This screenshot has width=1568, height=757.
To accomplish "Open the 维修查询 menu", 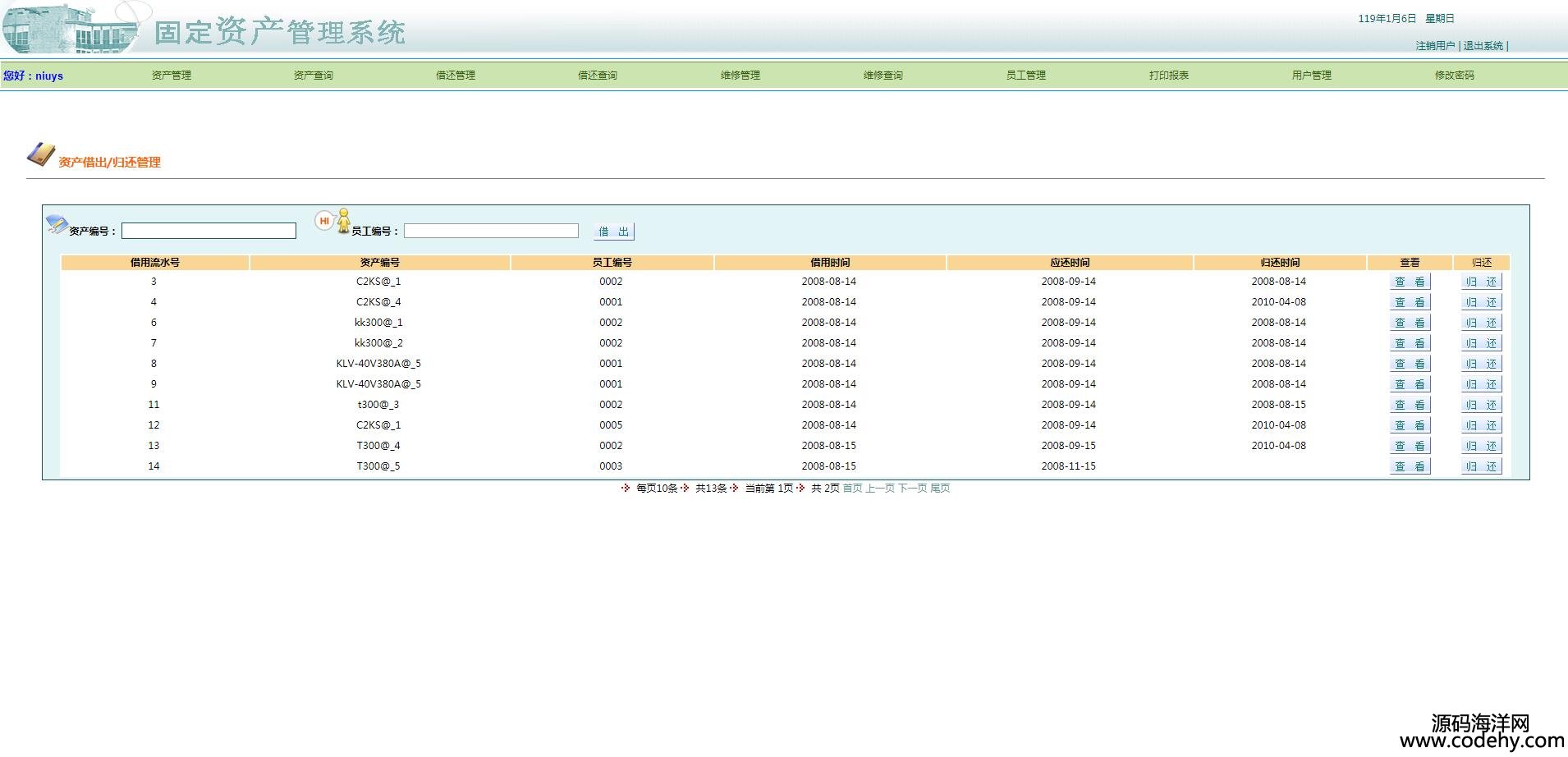I will pos(883,76).
